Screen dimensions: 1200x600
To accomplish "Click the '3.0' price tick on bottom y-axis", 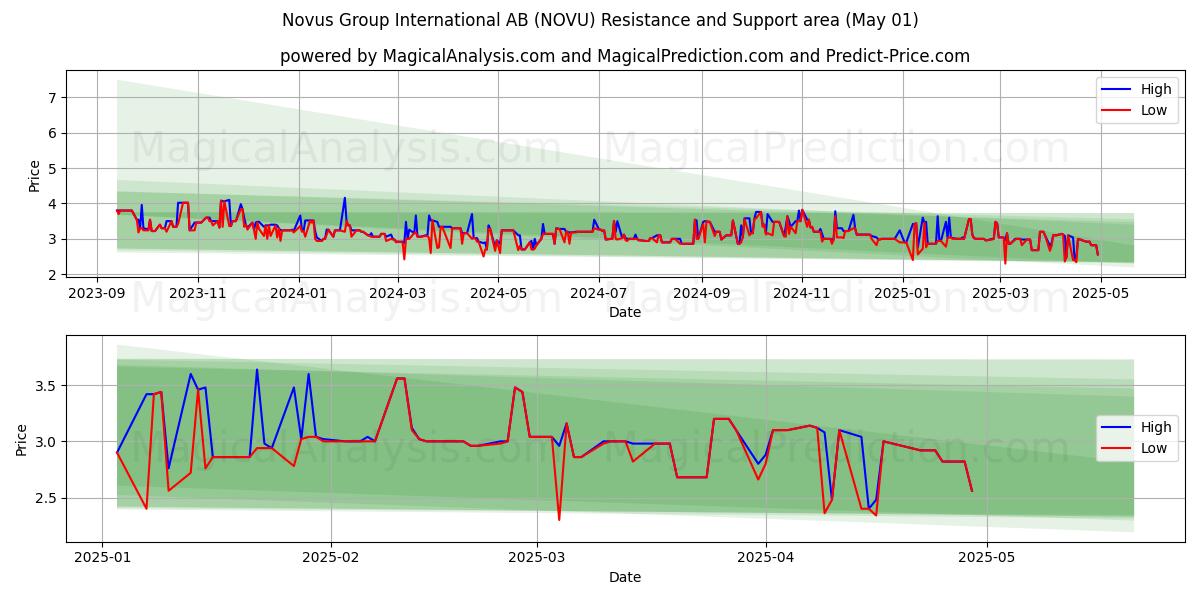I will click(47, 442).
